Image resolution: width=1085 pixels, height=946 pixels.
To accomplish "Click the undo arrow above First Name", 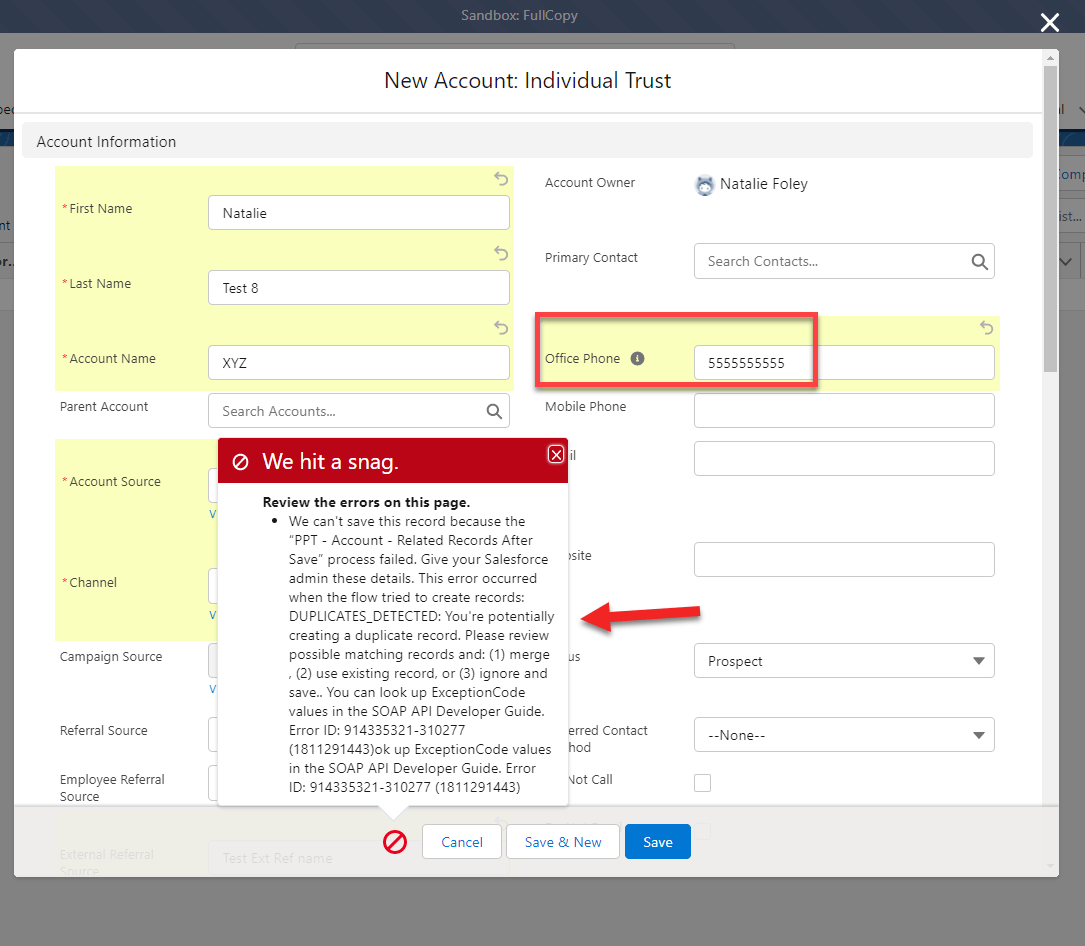I will coord(500,178).
